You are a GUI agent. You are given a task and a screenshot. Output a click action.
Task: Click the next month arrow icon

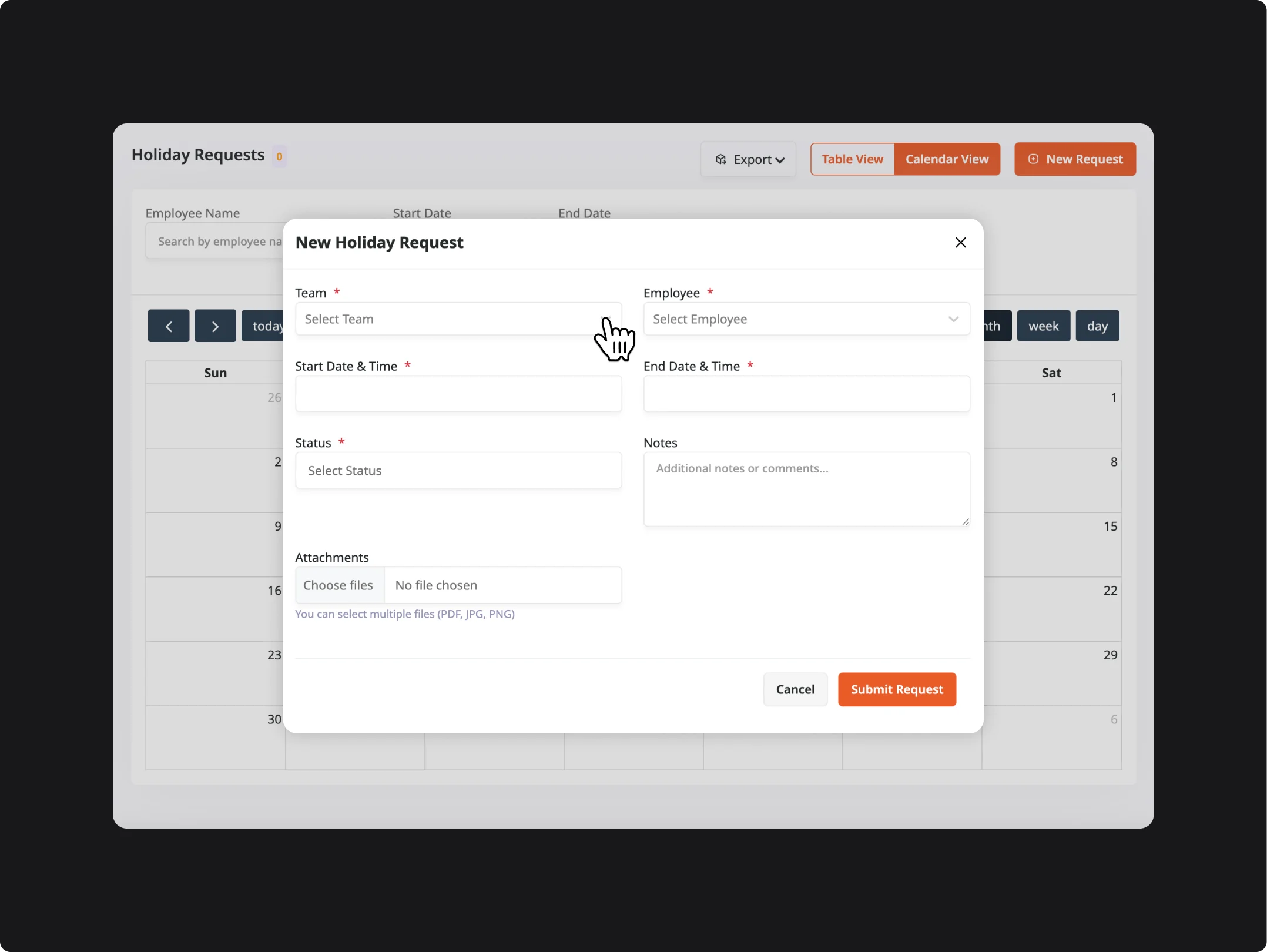[215, 326]
